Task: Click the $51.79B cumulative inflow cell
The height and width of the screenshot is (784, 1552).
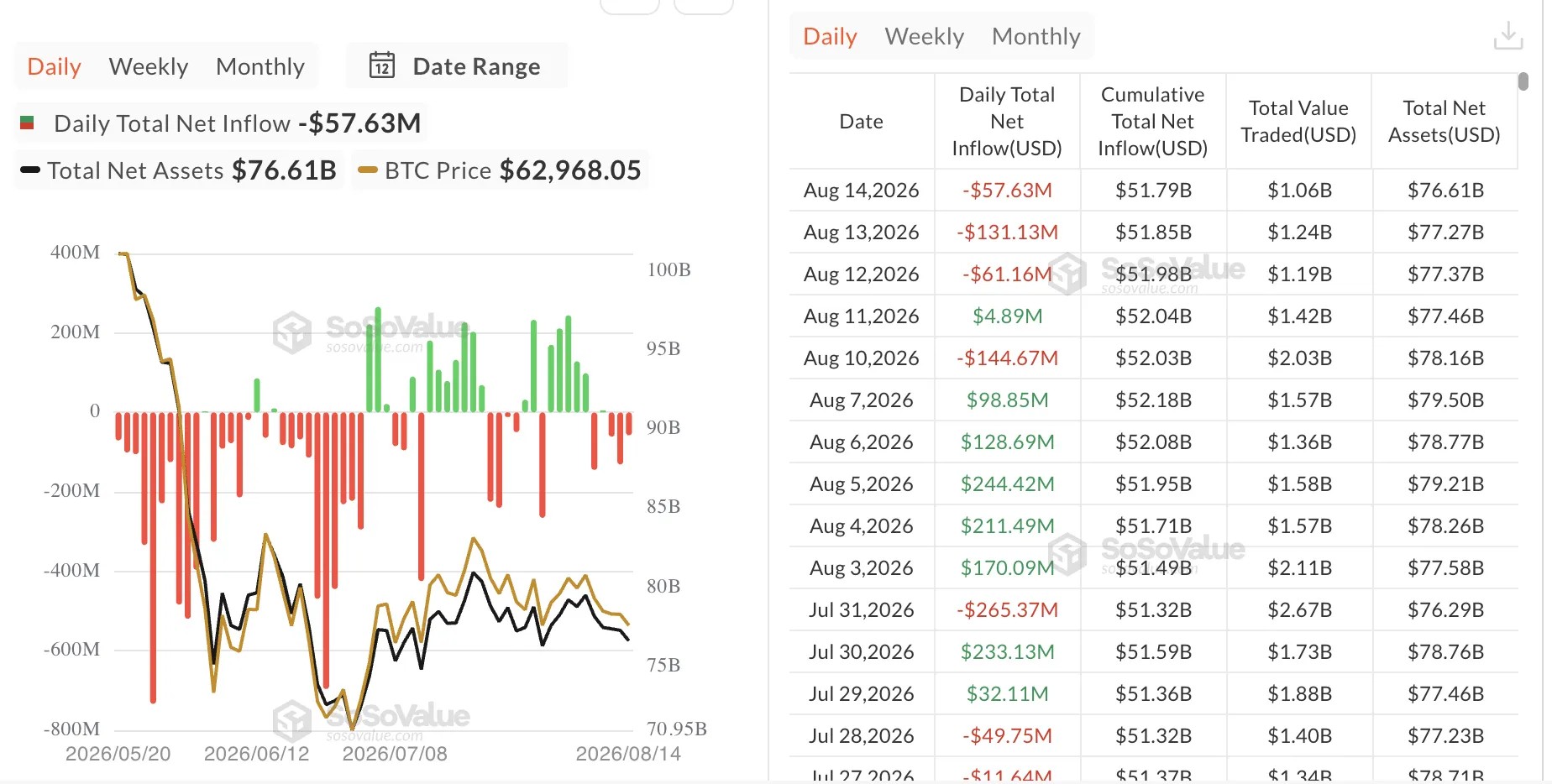Action: point(1153,191)
